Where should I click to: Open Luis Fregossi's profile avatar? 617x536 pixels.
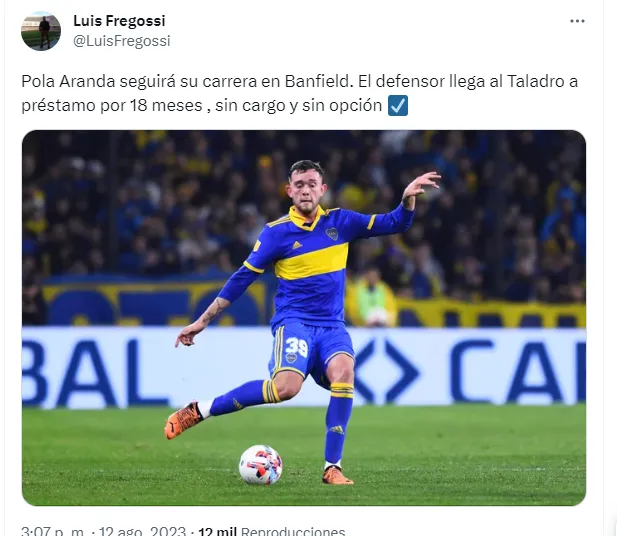tap(41, 31)
